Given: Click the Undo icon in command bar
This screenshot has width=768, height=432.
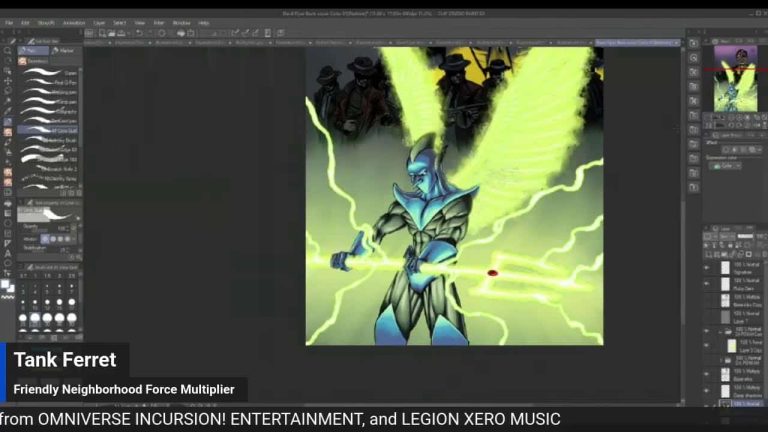Looking at the screenshot, I should tap(139, 33).
